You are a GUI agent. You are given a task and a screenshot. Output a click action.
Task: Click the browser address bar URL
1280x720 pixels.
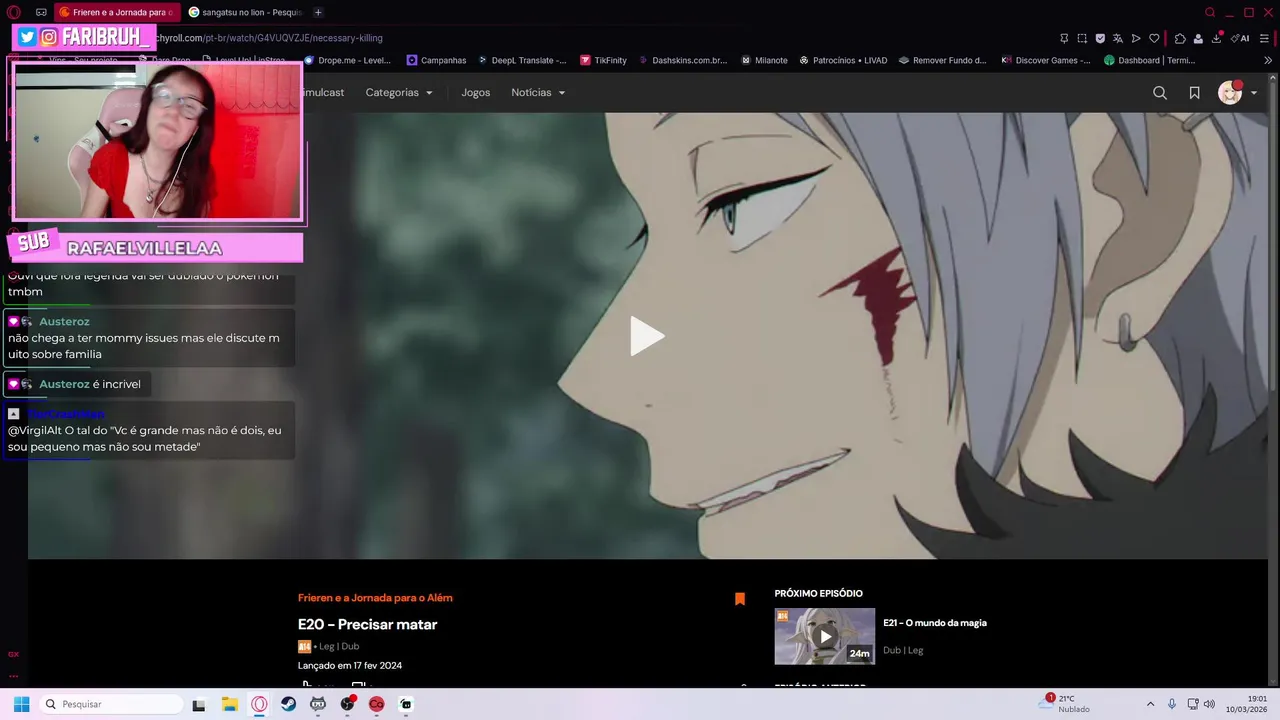(x=268, y=38)
